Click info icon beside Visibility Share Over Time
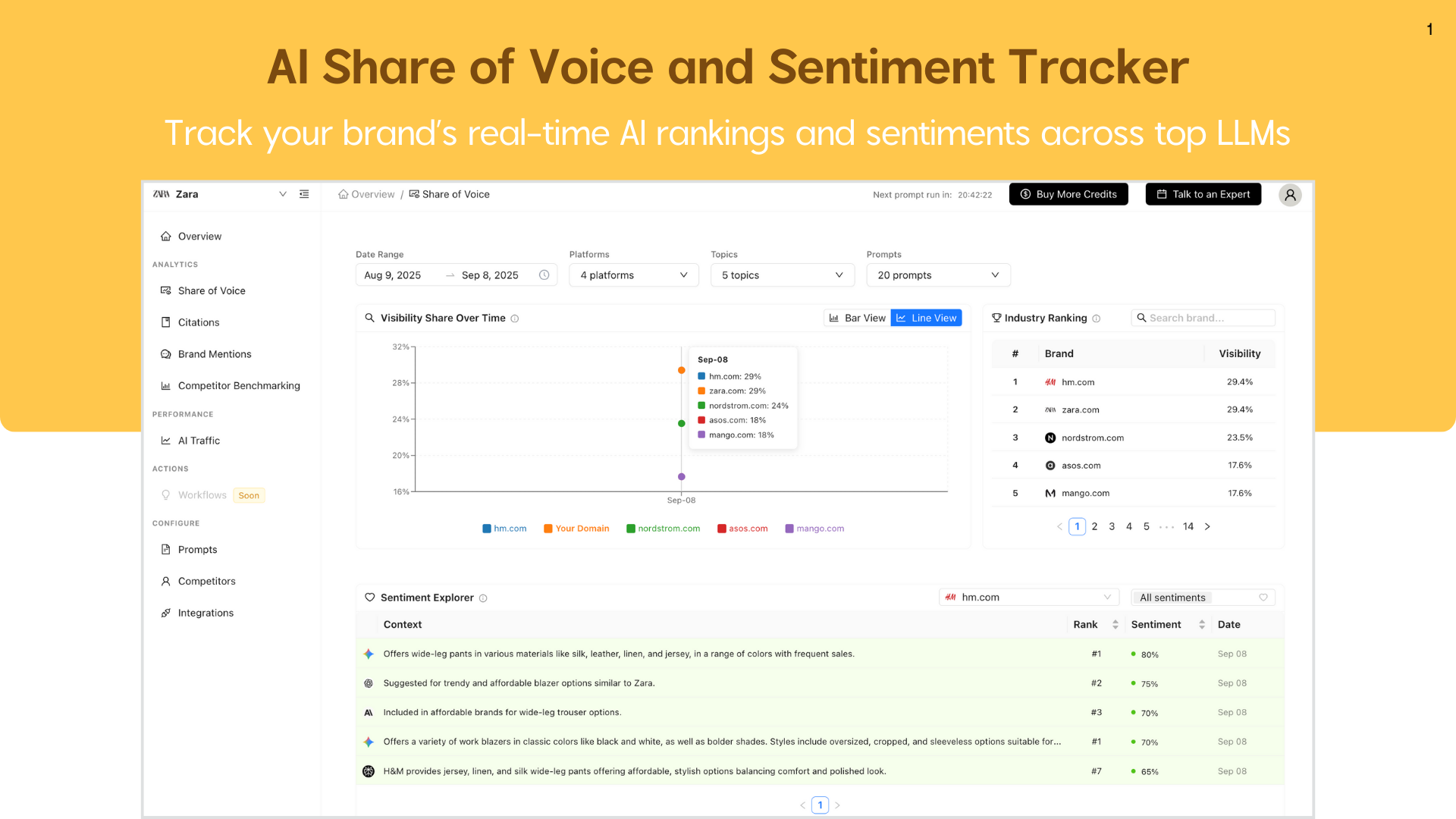Viewport: 1456px width, 819px height. tap(515, 318)
